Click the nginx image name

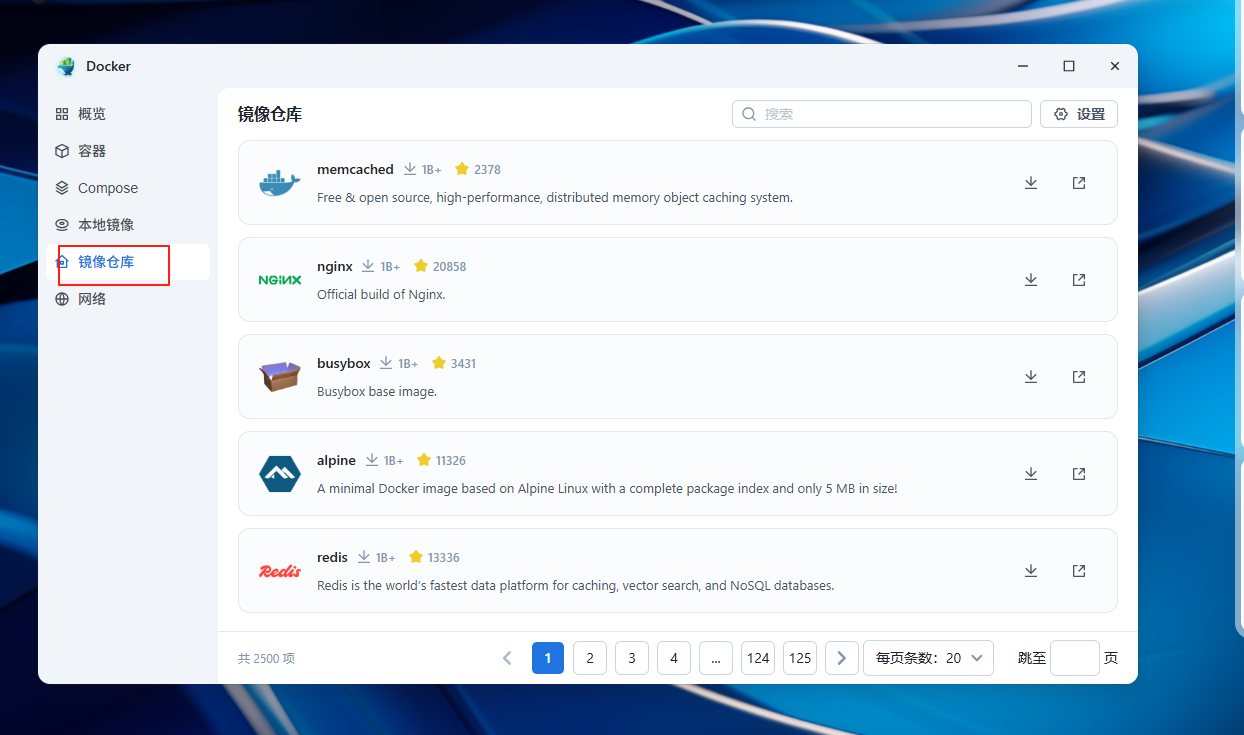(335, 266)
